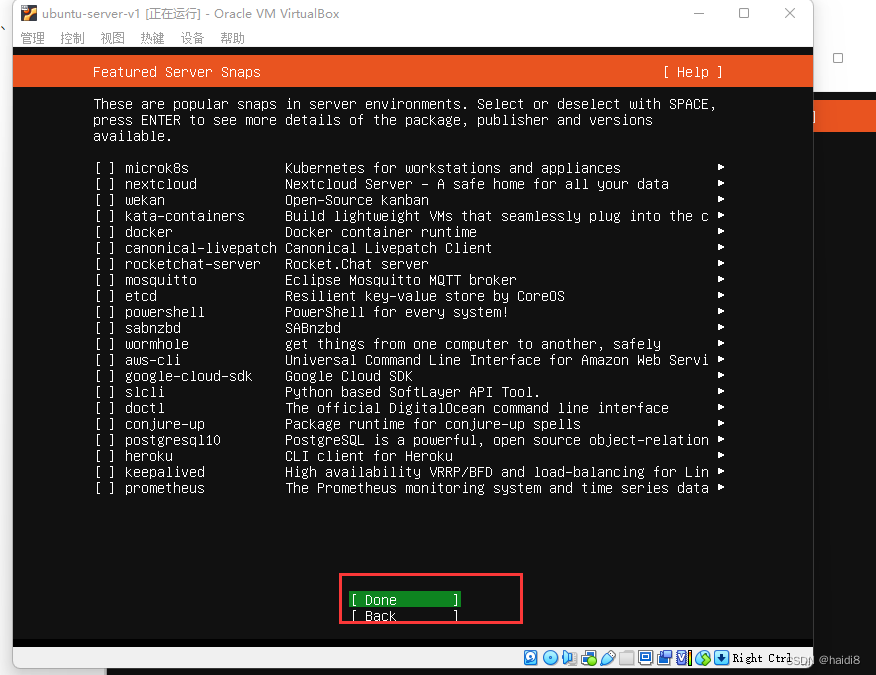Expand details arrow for doctl row
Screen dimensions: 876x675
pos(721,407)
